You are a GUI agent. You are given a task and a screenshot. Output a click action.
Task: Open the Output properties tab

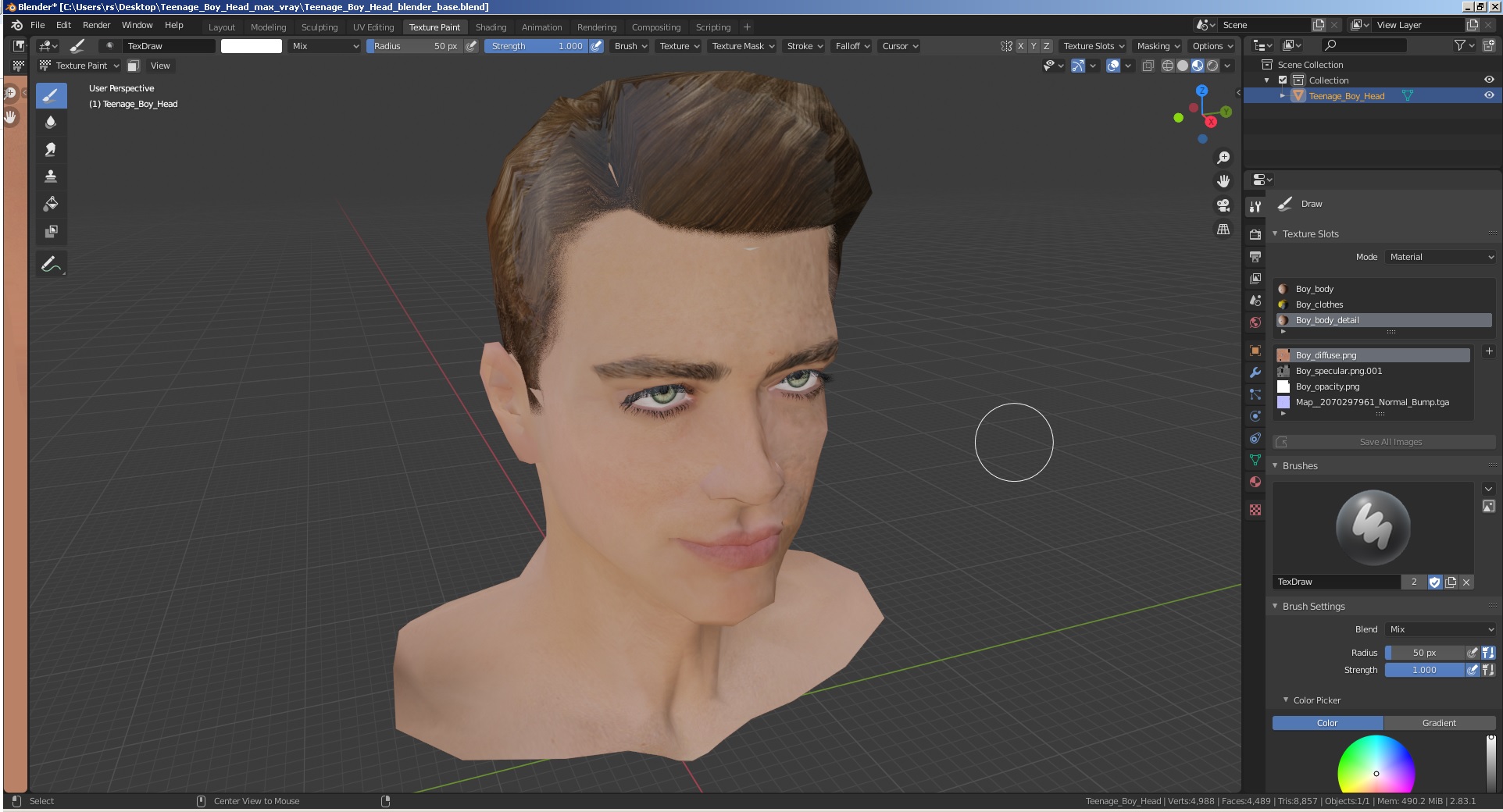(1255, 256)
